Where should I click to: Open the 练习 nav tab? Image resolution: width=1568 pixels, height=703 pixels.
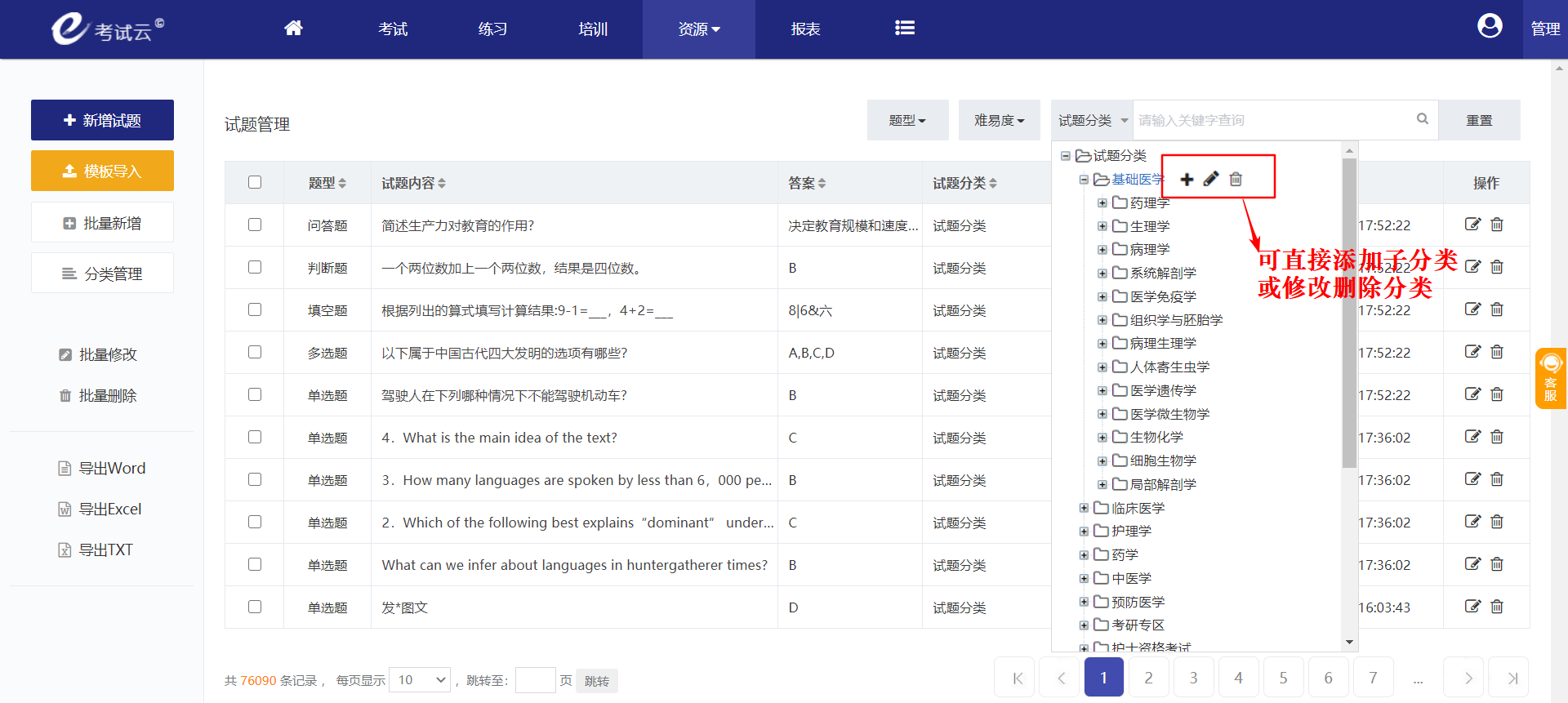(x=492, y=29)
